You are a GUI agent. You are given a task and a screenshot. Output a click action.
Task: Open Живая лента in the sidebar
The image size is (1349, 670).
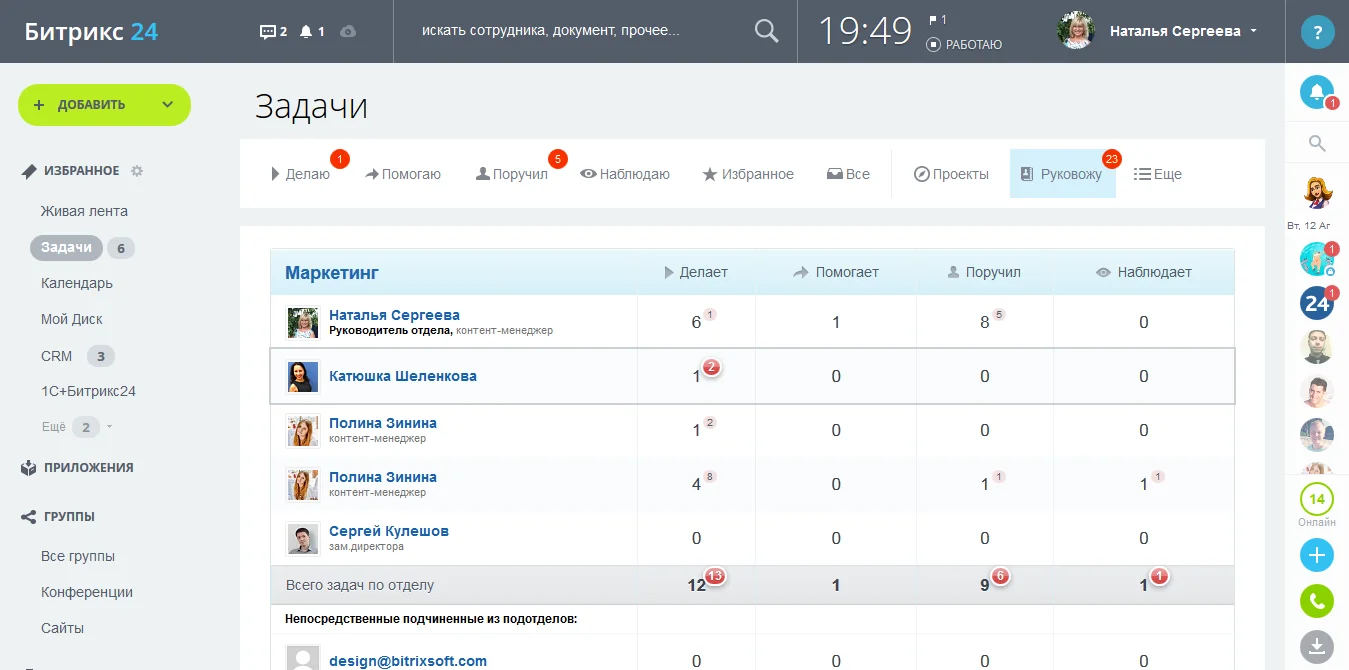84,211
